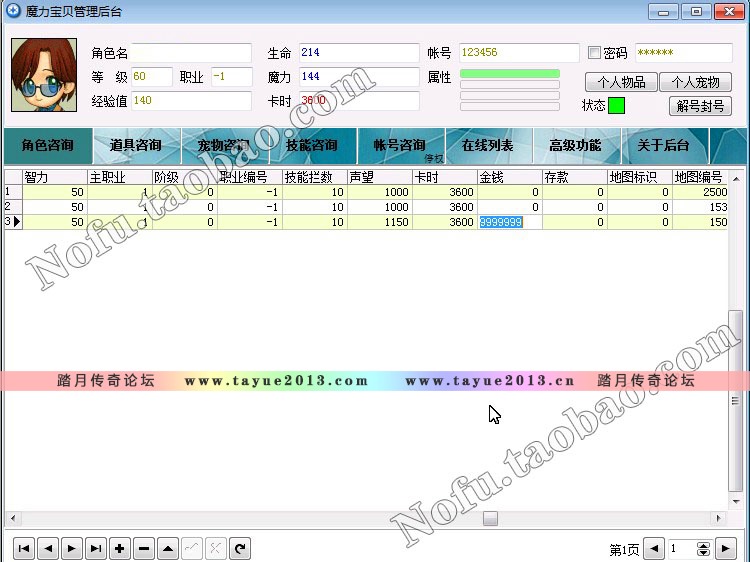Open the 关于后台 tab
Viewport: 750px width, 562px height.
click(x=663, y=145)
